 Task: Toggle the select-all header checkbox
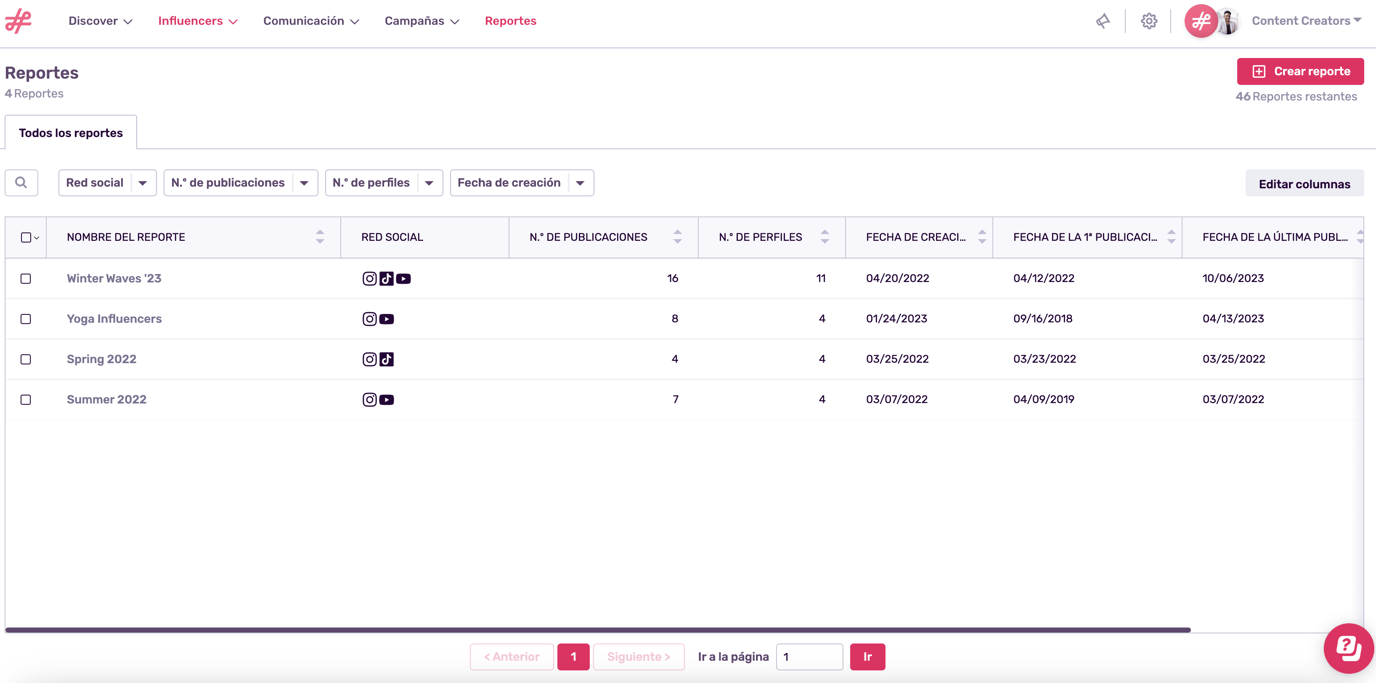pyautogui.click(x=26, y=237)
